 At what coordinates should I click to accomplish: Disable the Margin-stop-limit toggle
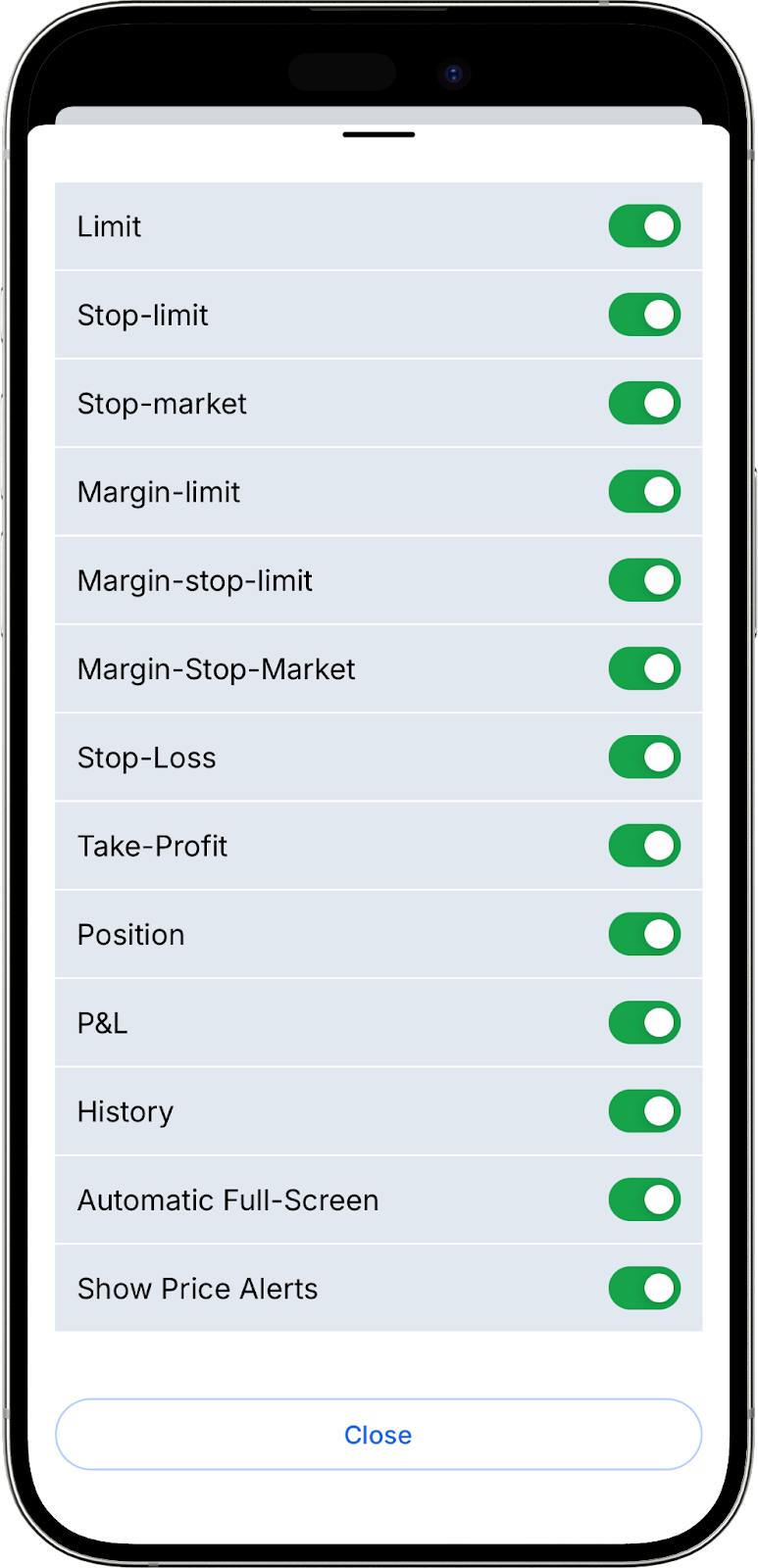[644, 580]
